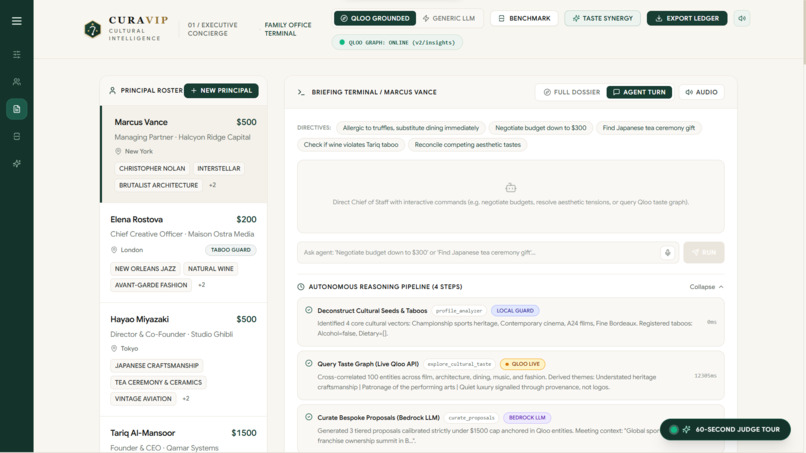The height and width of the screenshot is (453, 806).
Task: Select Negotiate budget down to $300 directive
Action: point(541,128)
